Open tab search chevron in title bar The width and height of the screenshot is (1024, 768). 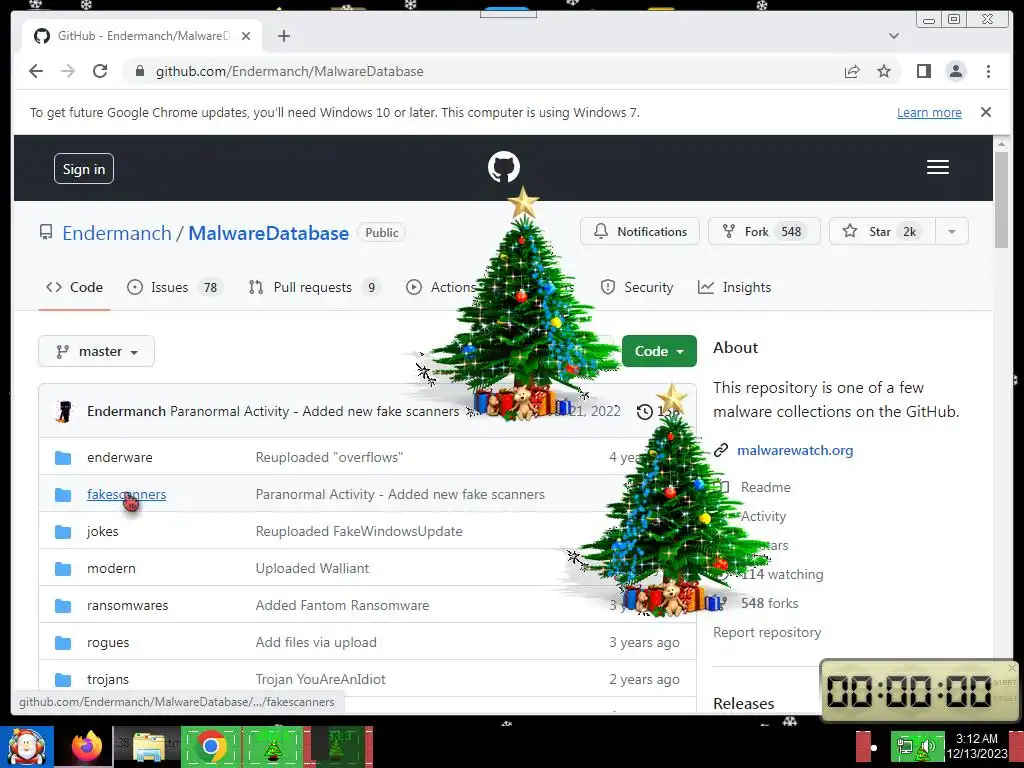(893, 36)
